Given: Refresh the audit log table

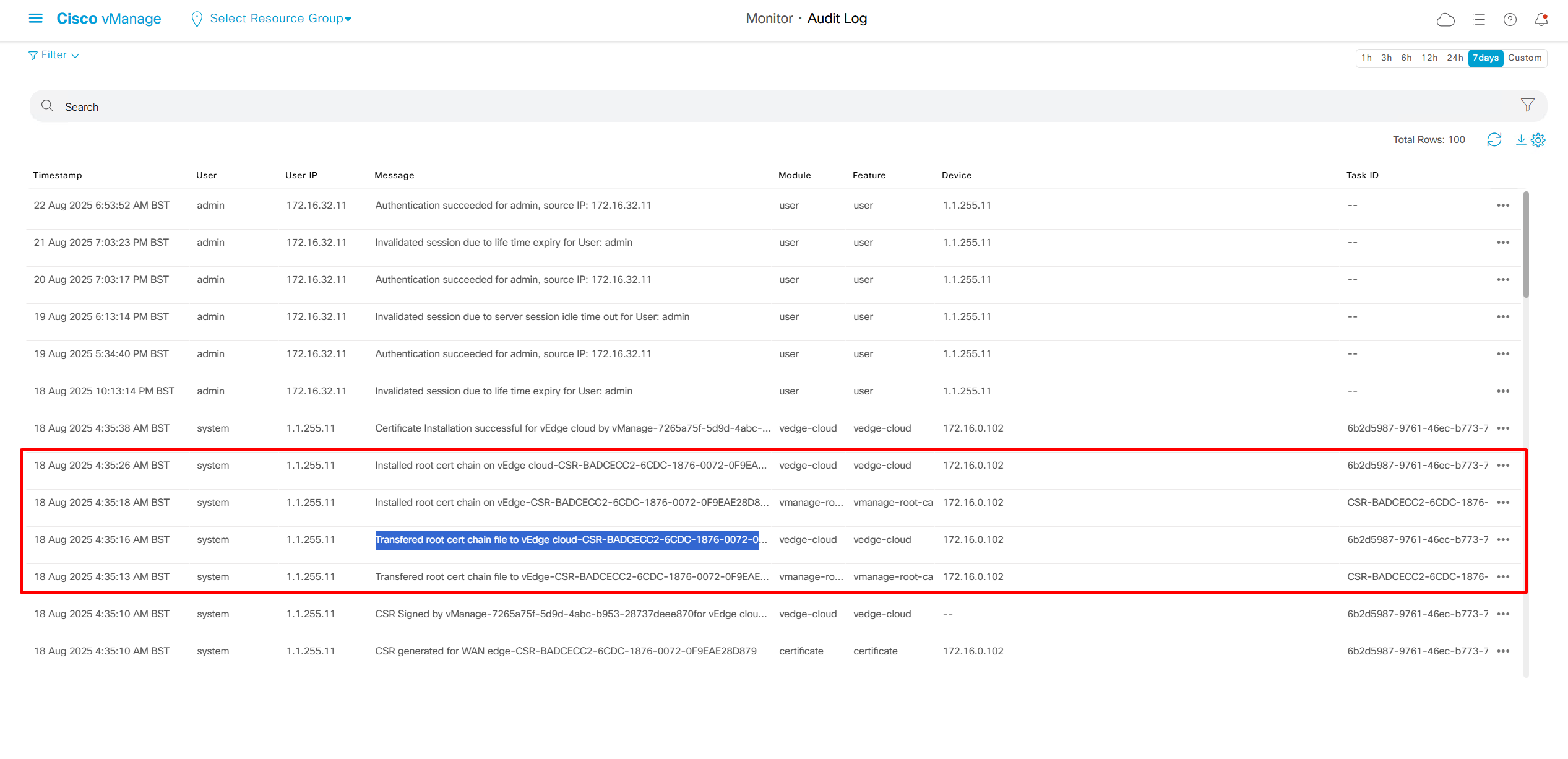Looking at the screenshot, I should 1494,140.
